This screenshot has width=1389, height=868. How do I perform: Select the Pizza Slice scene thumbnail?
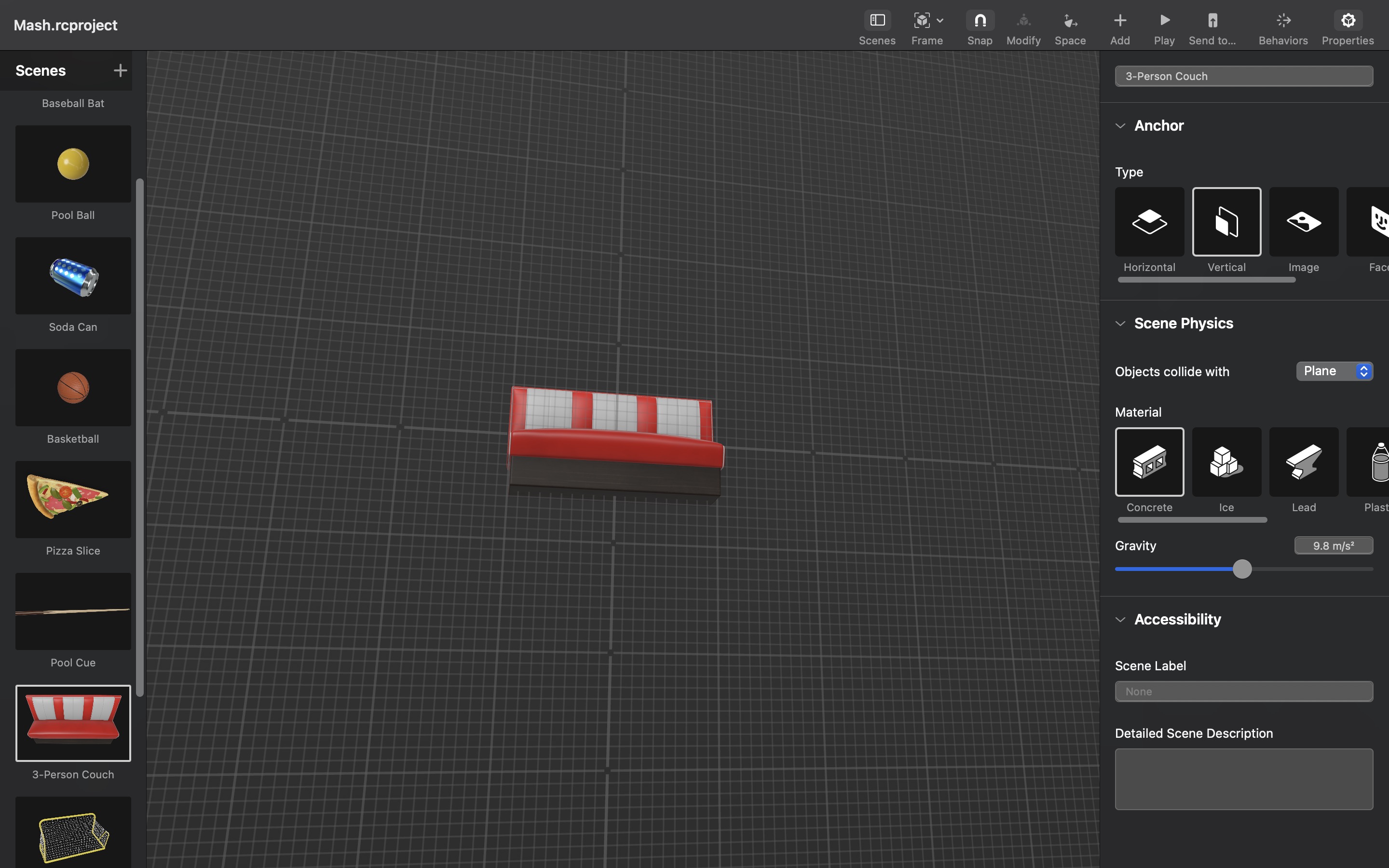pos(73,500)
